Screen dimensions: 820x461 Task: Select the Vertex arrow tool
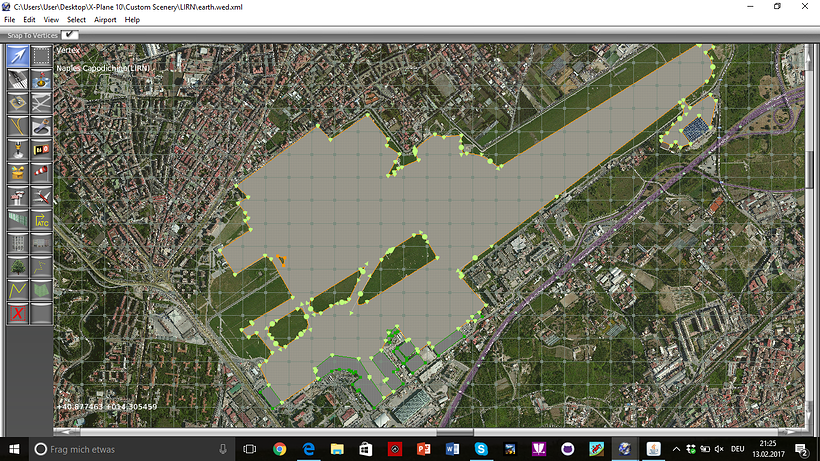[18, 56]
